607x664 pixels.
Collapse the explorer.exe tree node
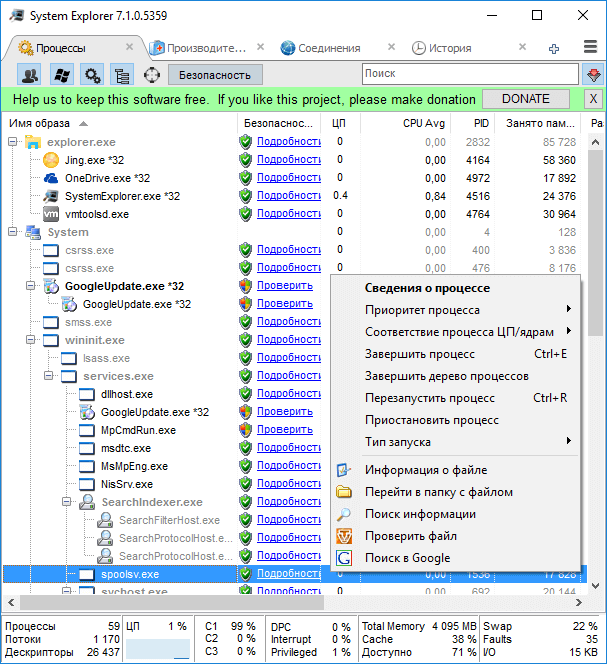point(13,141)
